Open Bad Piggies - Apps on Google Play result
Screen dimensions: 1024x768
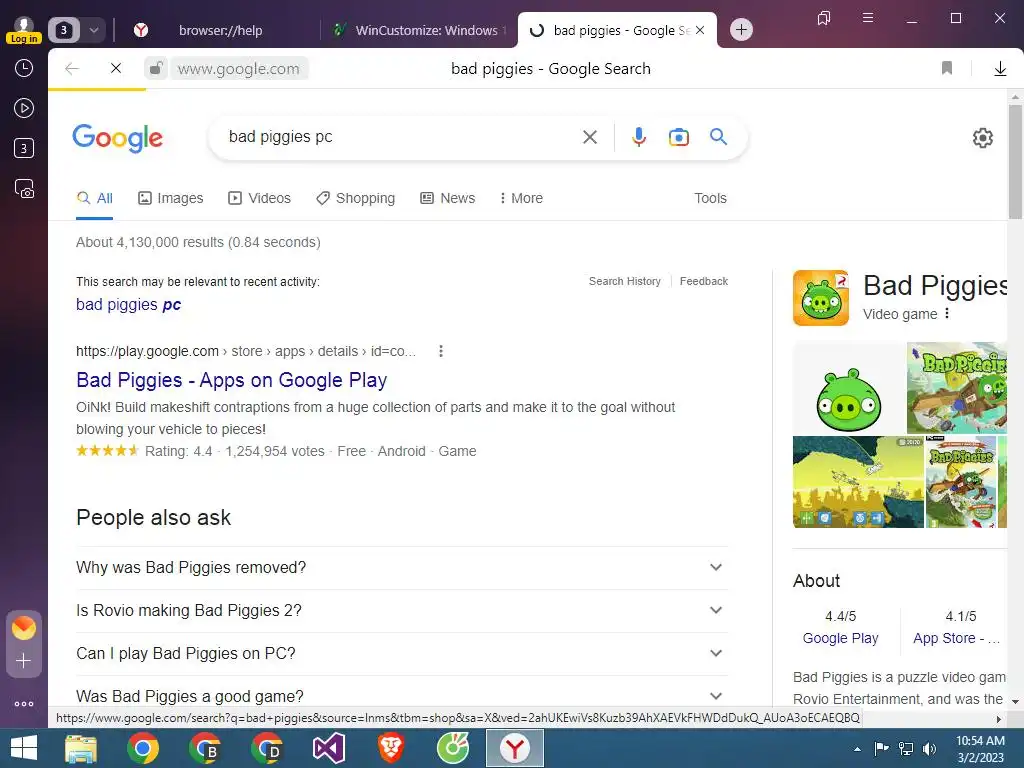coord(232,379)
